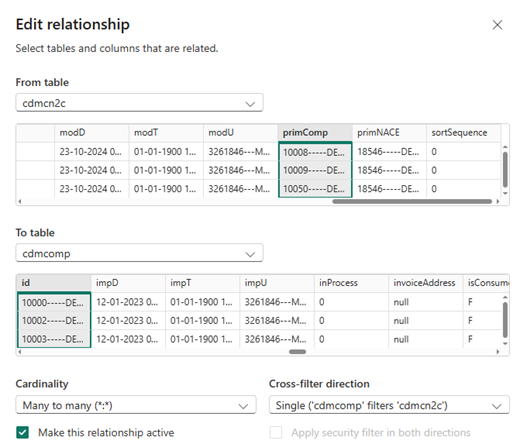The width and height of the screenshot is (520, 444).
Task: Open the Cross-filter direction dropdown
Action: 389,405
